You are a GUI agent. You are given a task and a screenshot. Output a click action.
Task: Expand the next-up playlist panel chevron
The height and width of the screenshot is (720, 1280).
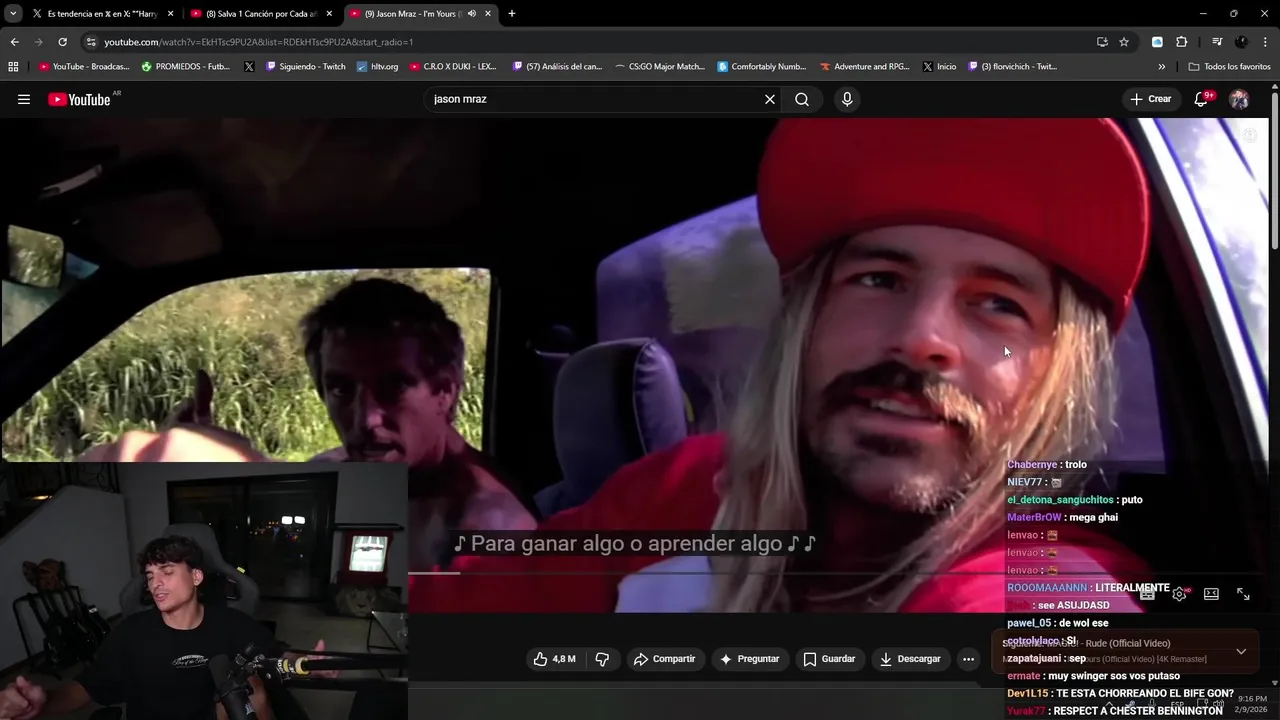1241,651
